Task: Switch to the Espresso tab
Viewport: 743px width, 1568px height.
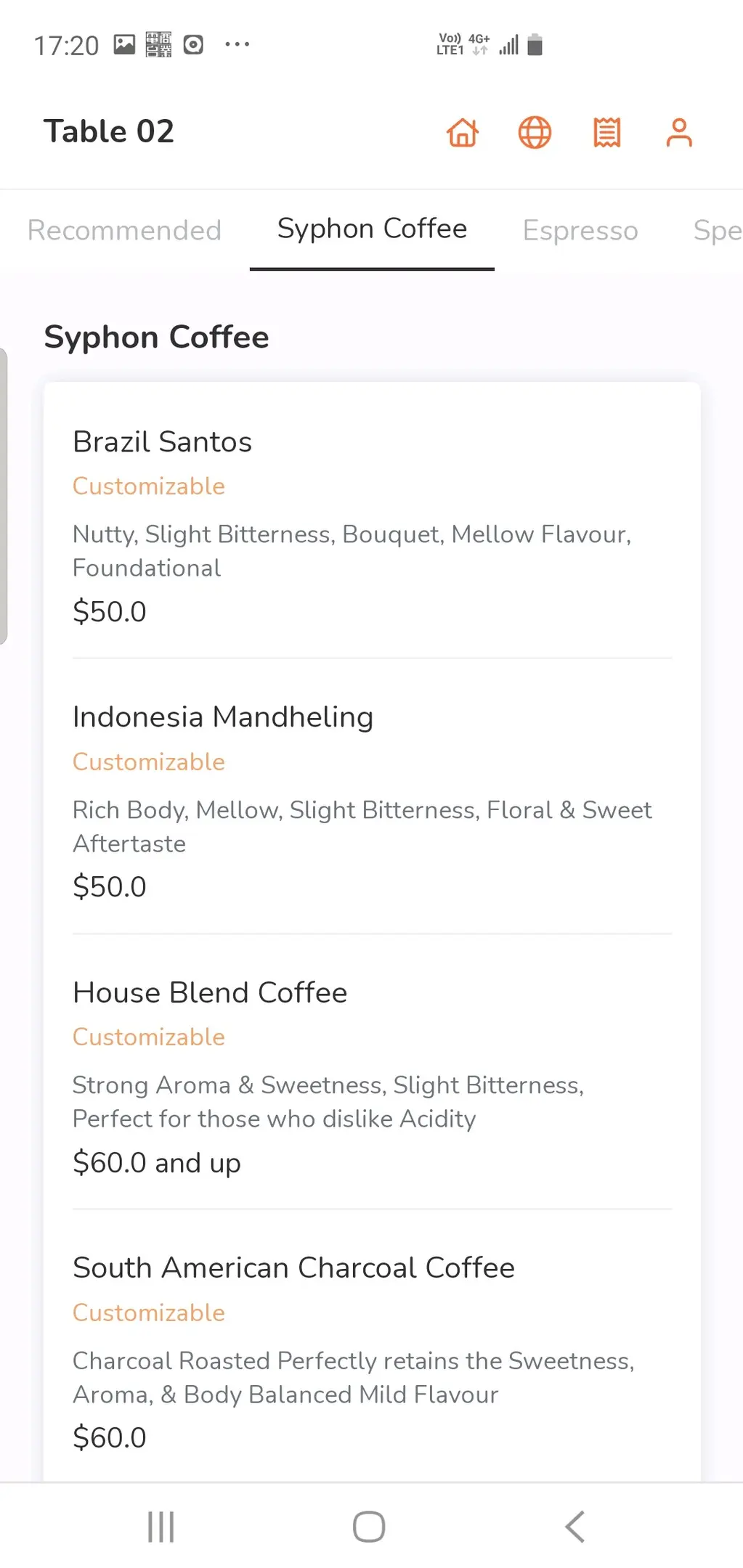Action: [580, 230]
